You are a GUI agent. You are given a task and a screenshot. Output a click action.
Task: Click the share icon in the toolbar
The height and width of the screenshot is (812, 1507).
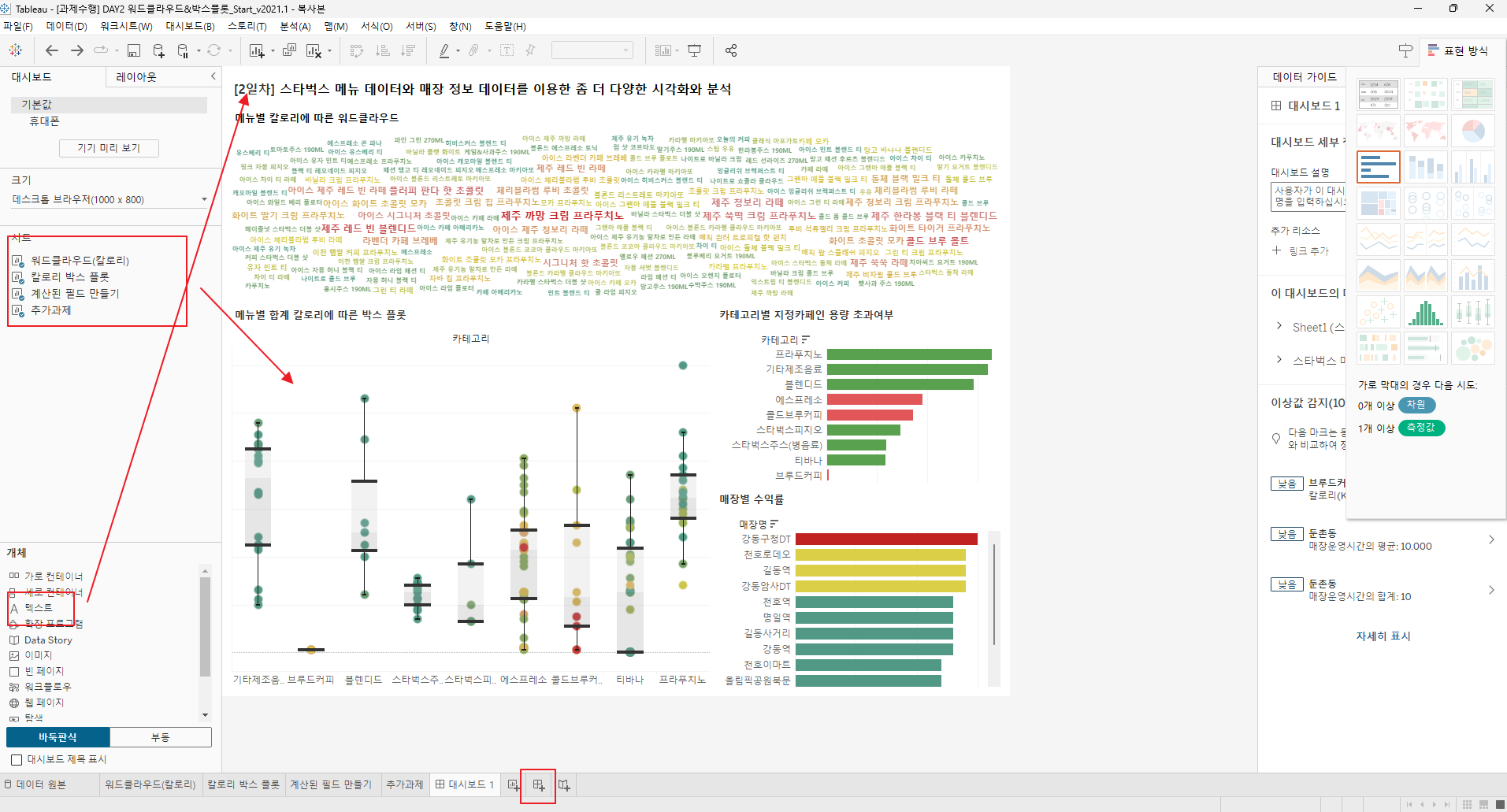731,50
